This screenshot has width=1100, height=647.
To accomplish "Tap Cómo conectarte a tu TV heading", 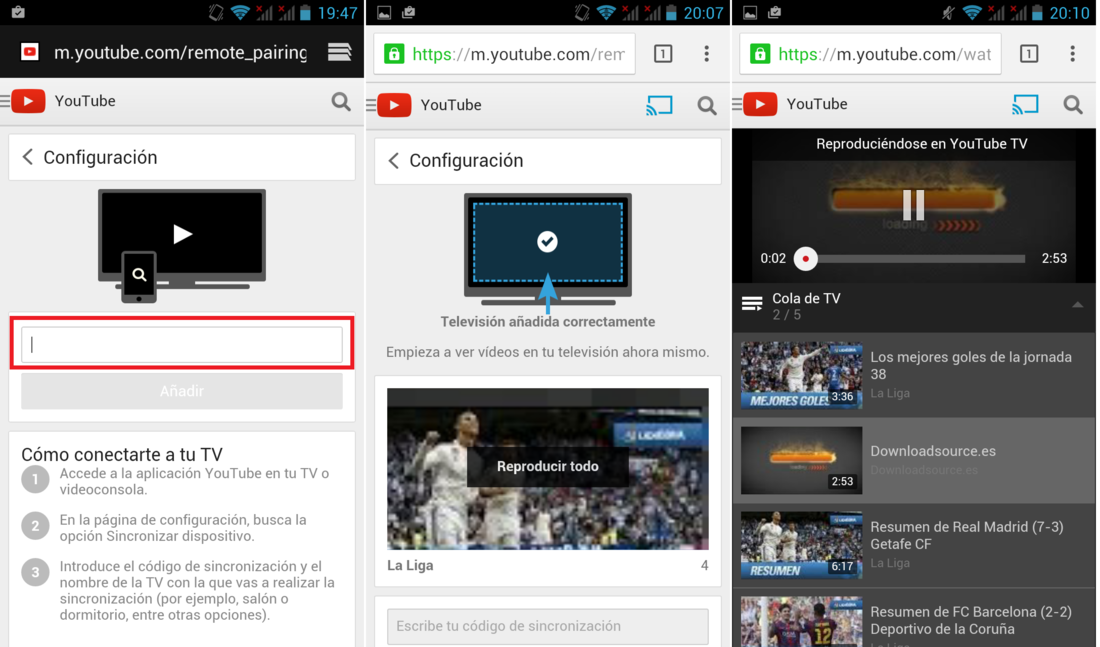I will (122, 454).
